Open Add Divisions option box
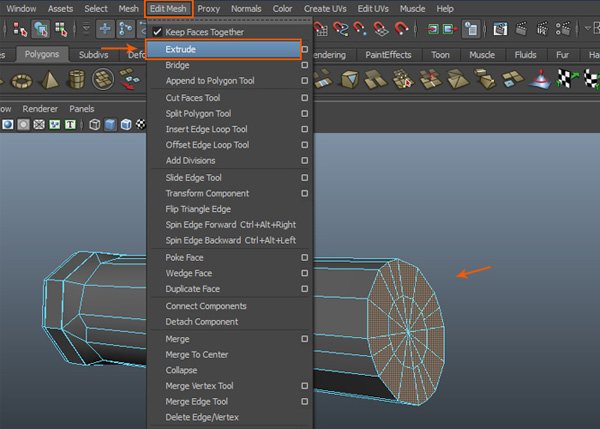Image resolution: width=600 pixels, height=429 pixels. coord(305,161)
